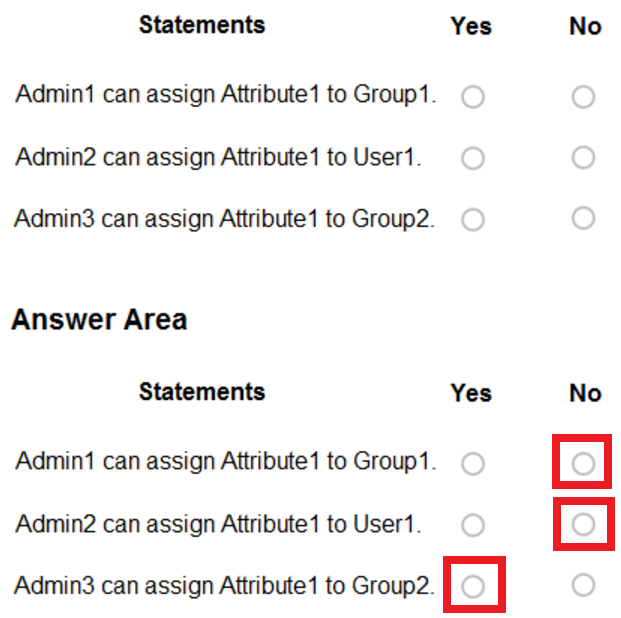Select Yes for Admin1 in top section
Screen dimensions: 621x618
(473, 97)
